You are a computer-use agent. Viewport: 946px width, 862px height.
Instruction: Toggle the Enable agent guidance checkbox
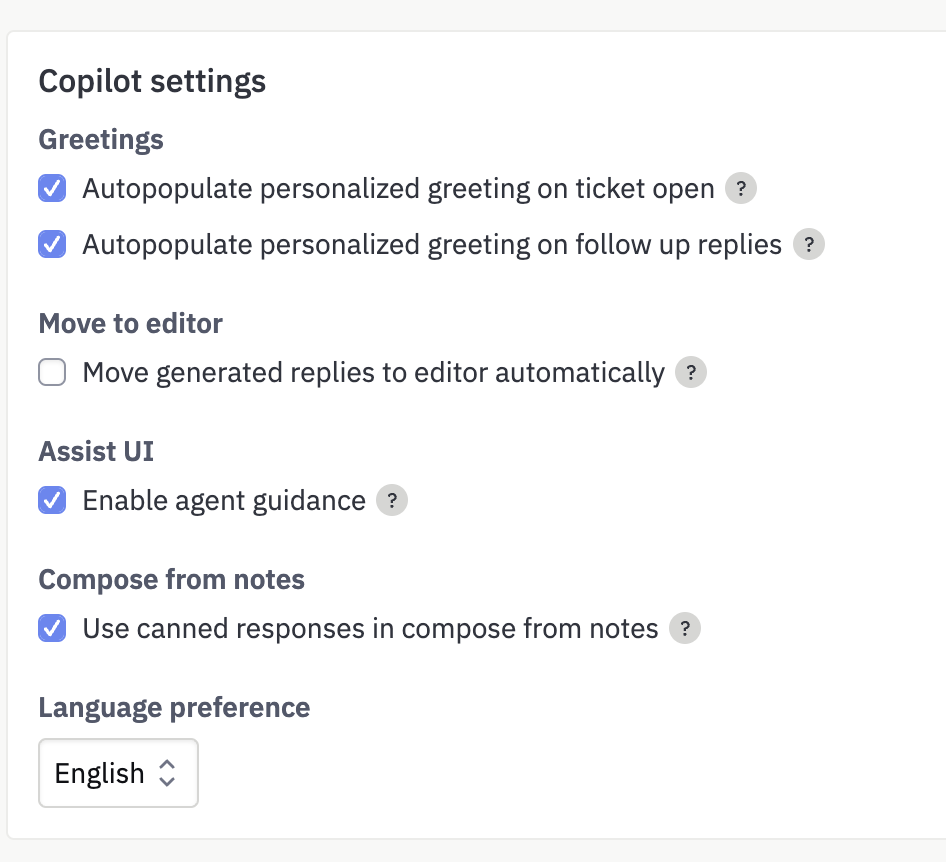click(52, 500)
